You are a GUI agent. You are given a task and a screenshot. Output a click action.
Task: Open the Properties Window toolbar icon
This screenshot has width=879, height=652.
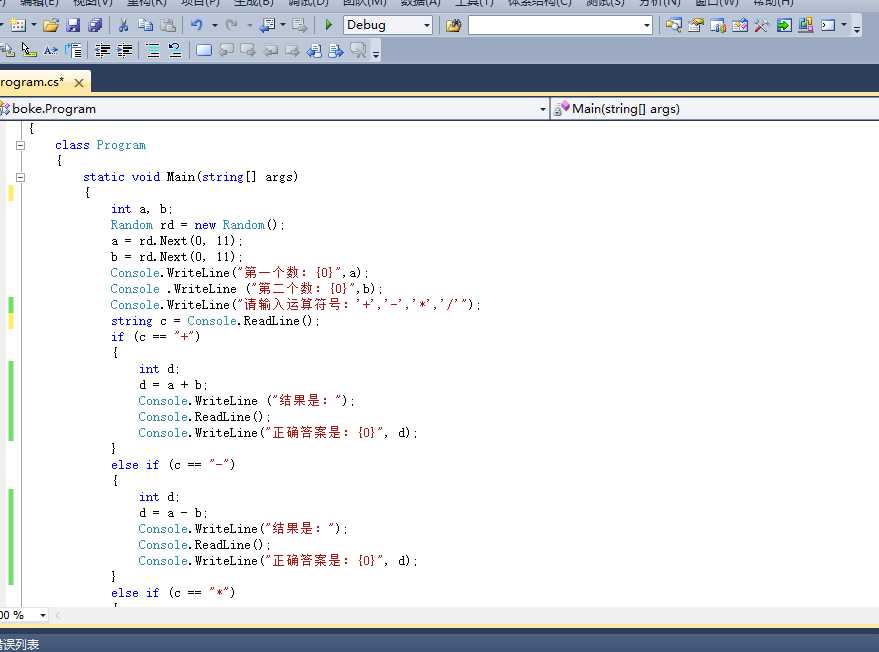[696, 25]
